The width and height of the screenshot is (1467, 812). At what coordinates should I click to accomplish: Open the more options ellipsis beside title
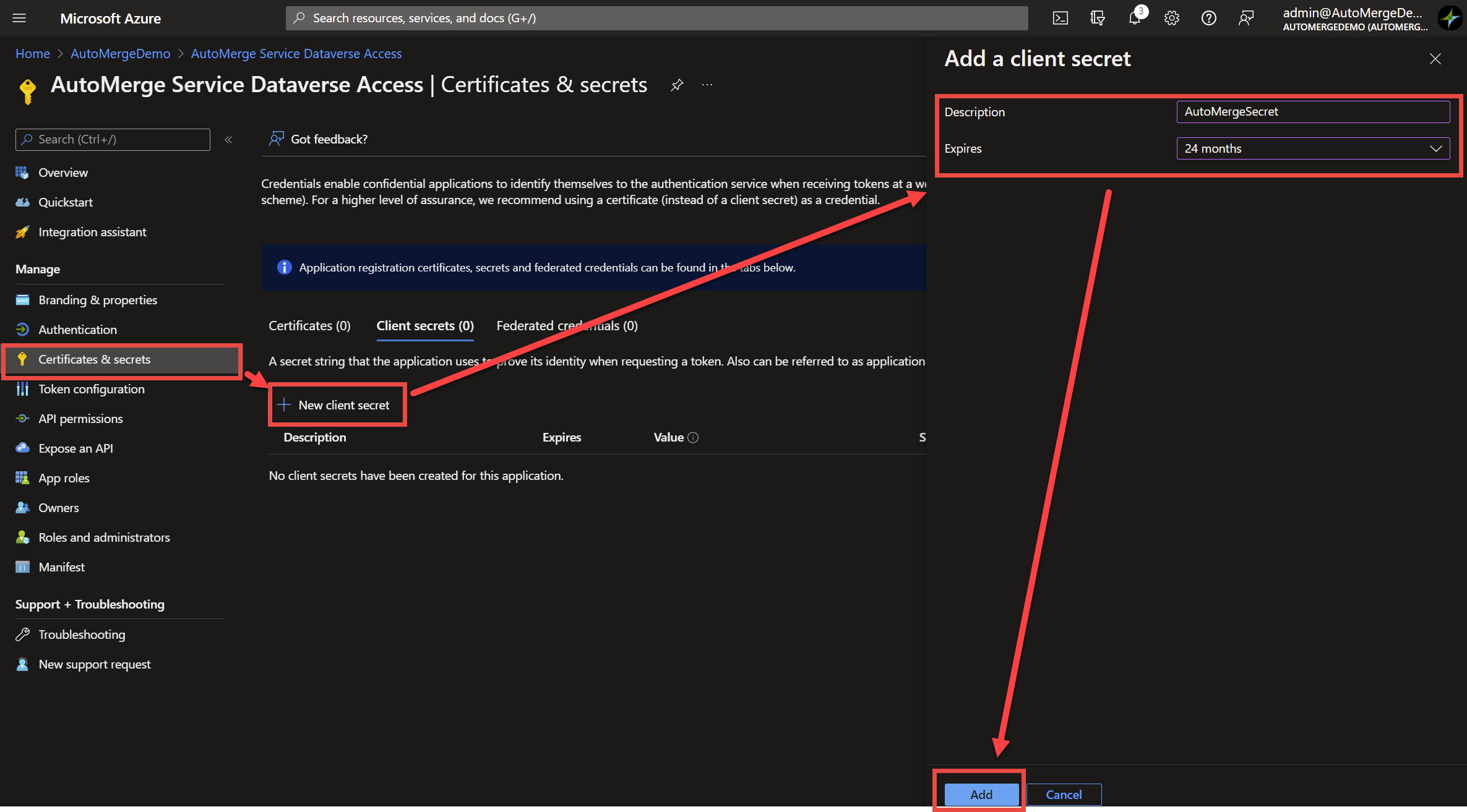coord(707,85)
